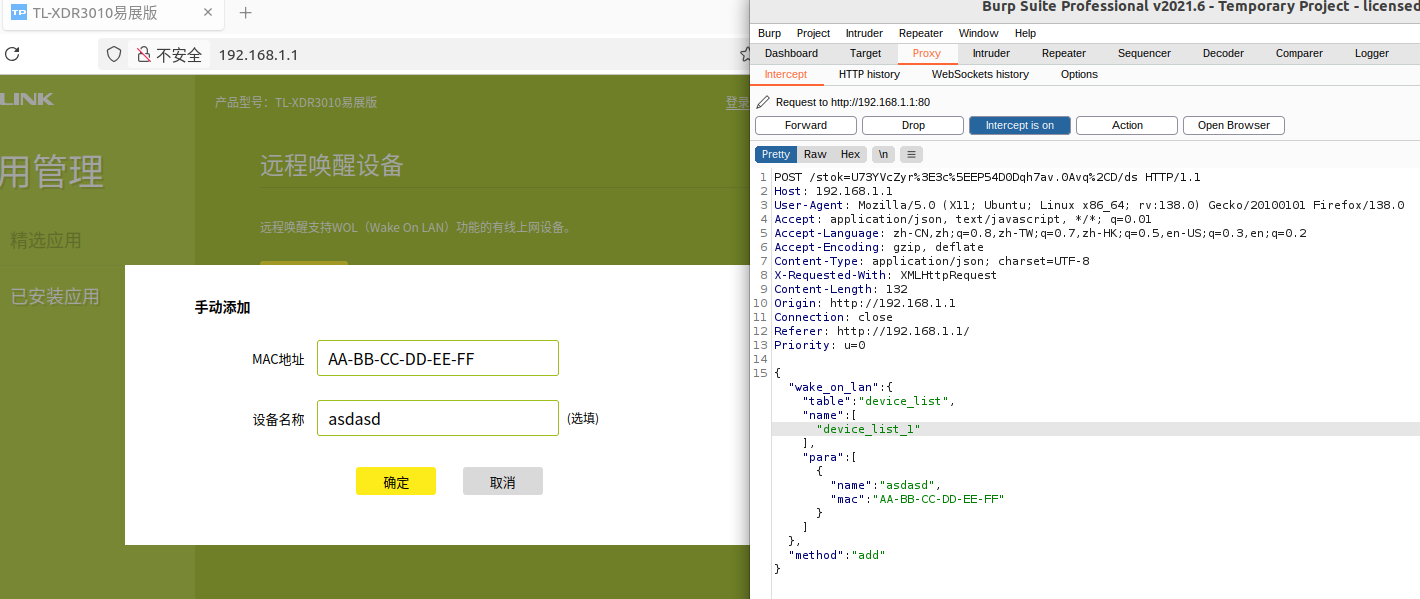Switch to the HTTP history sub-tab

pyautogui.click(x=869, y=74)
